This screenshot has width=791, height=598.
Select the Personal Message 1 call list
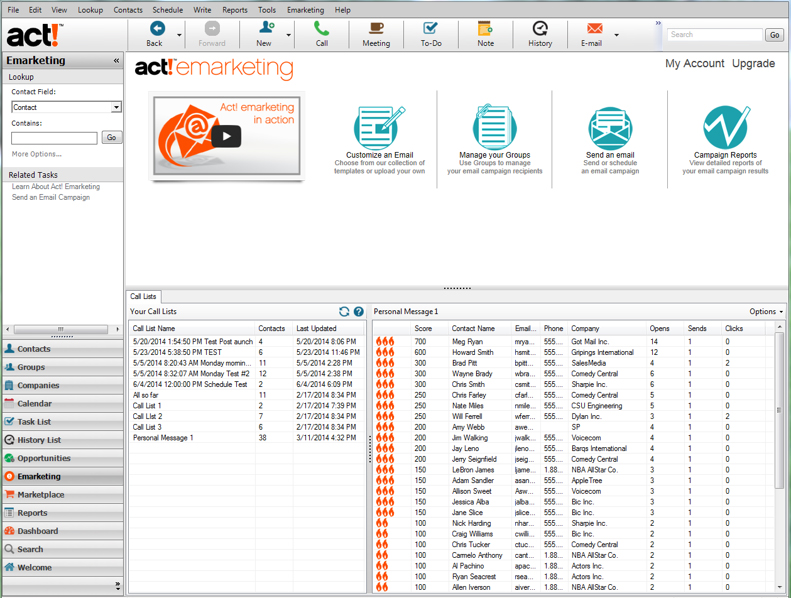pos(247,438)
